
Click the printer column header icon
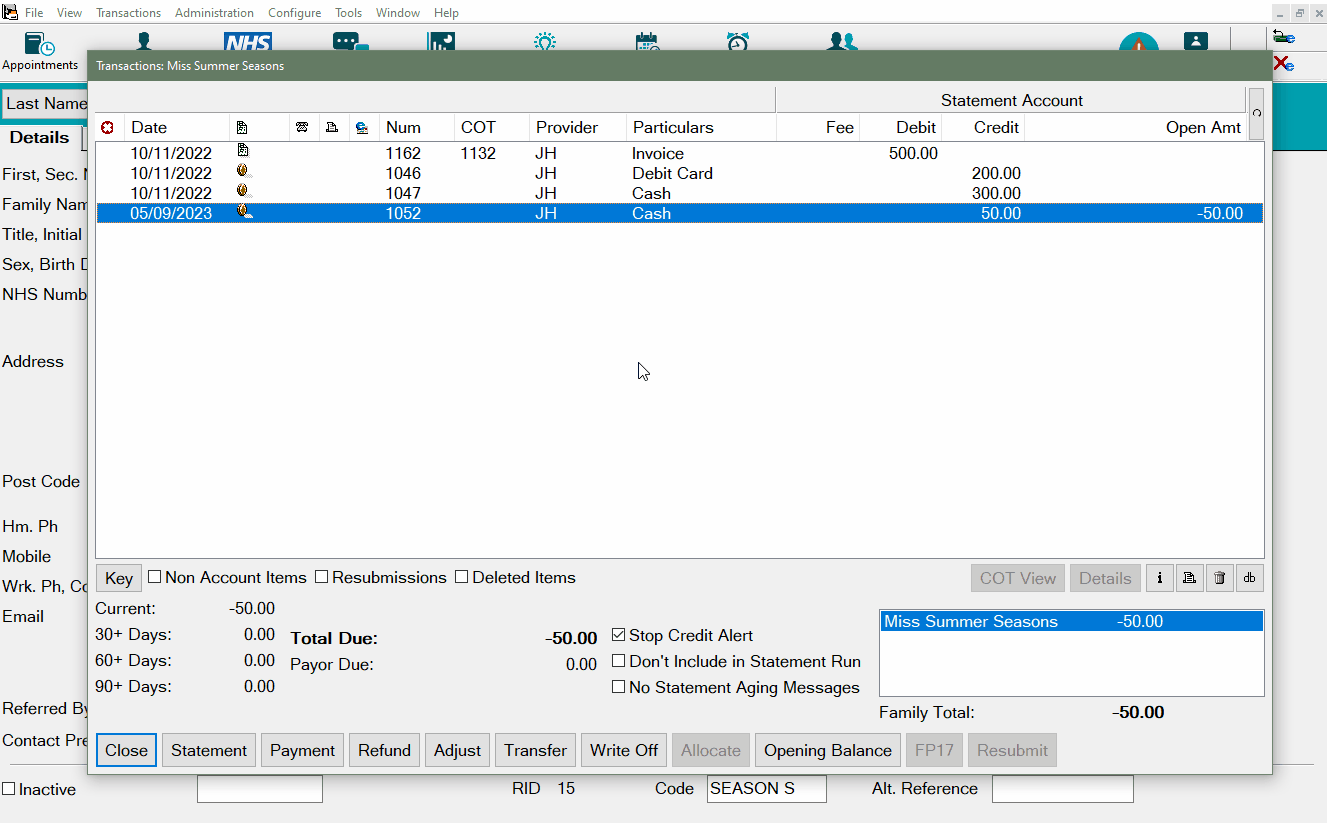pos(332,127)
